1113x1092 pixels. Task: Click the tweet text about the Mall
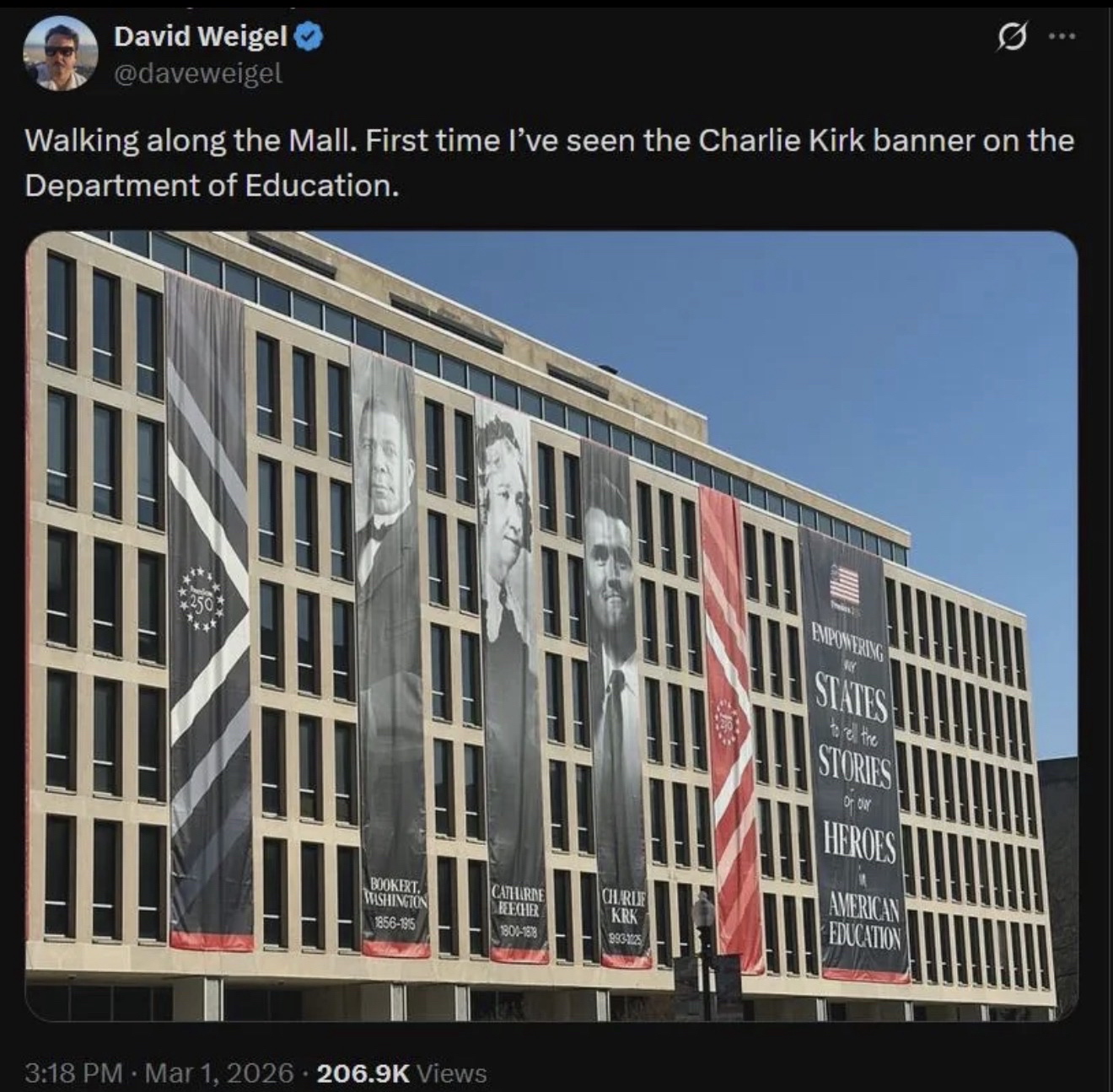[x=549, y=162]
